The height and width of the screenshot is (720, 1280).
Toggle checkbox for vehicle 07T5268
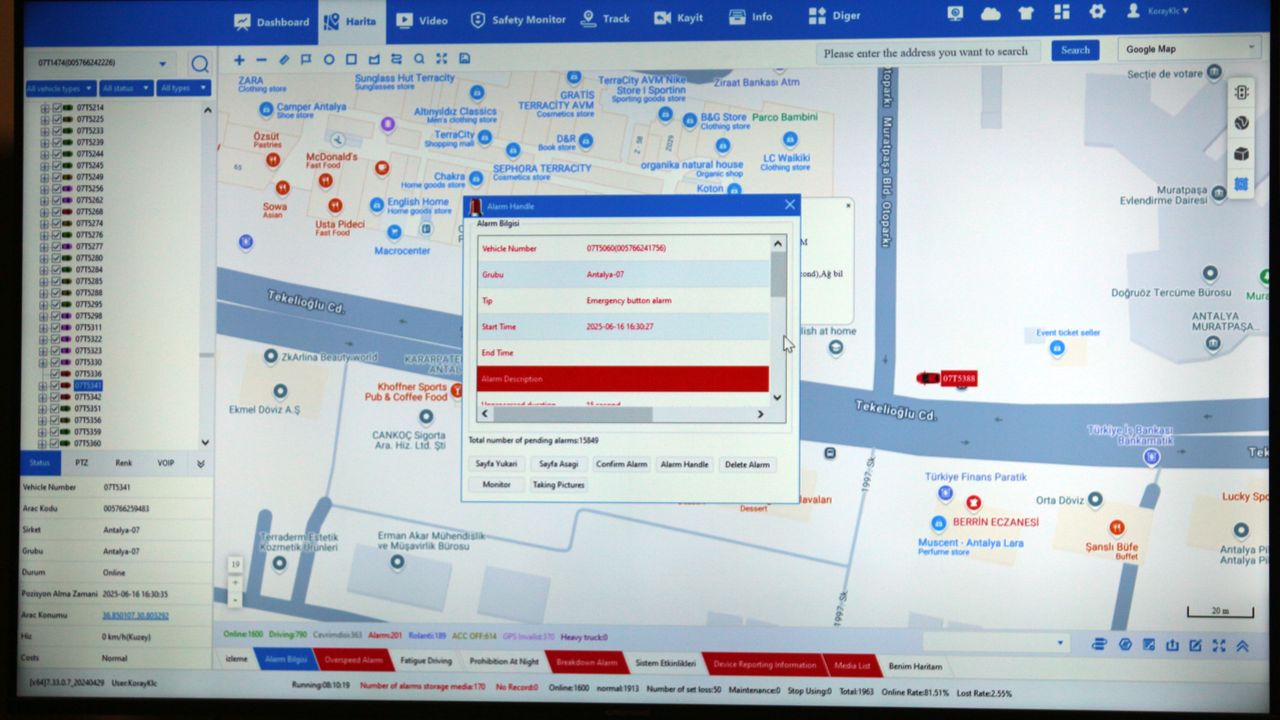(x=56, y=212)
